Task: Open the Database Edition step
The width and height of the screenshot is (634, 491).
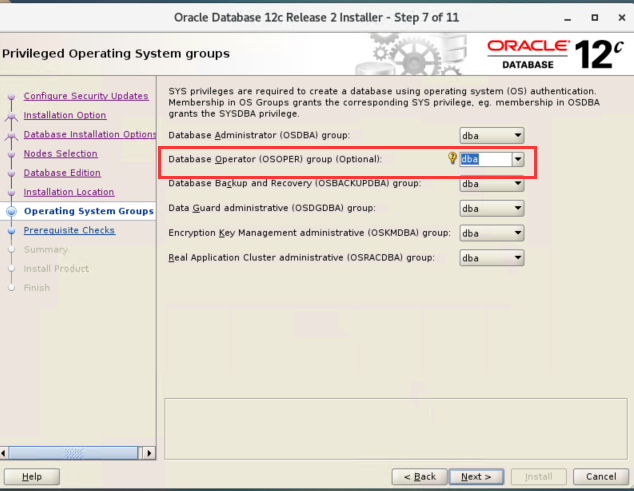Action: [62, 173]
